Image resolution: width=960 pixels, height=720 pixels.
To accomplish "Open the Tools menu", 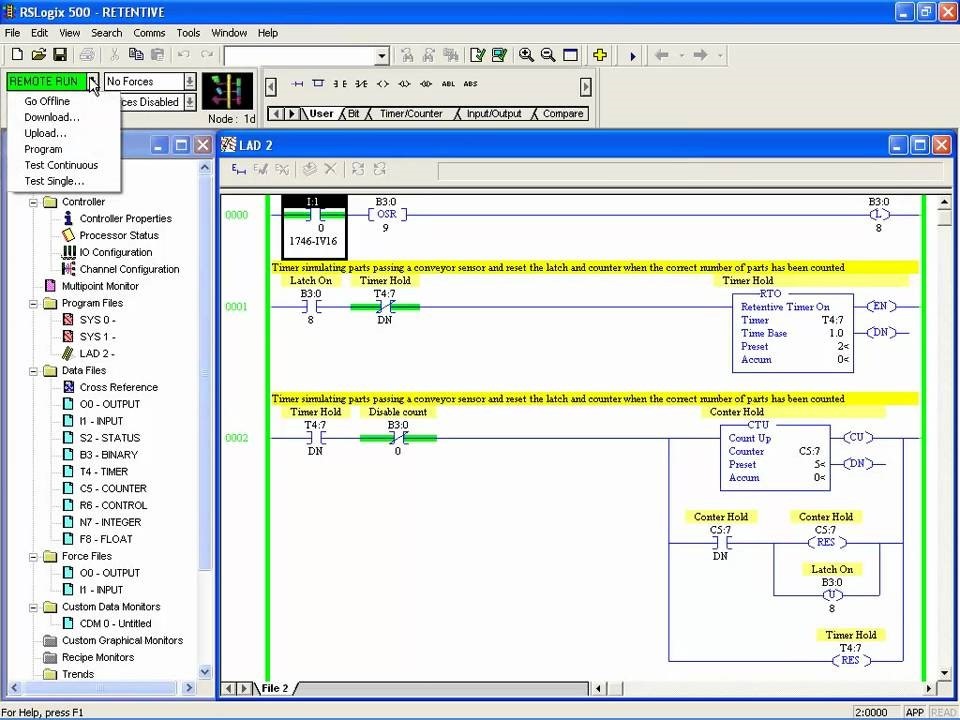I will point(188,33).
